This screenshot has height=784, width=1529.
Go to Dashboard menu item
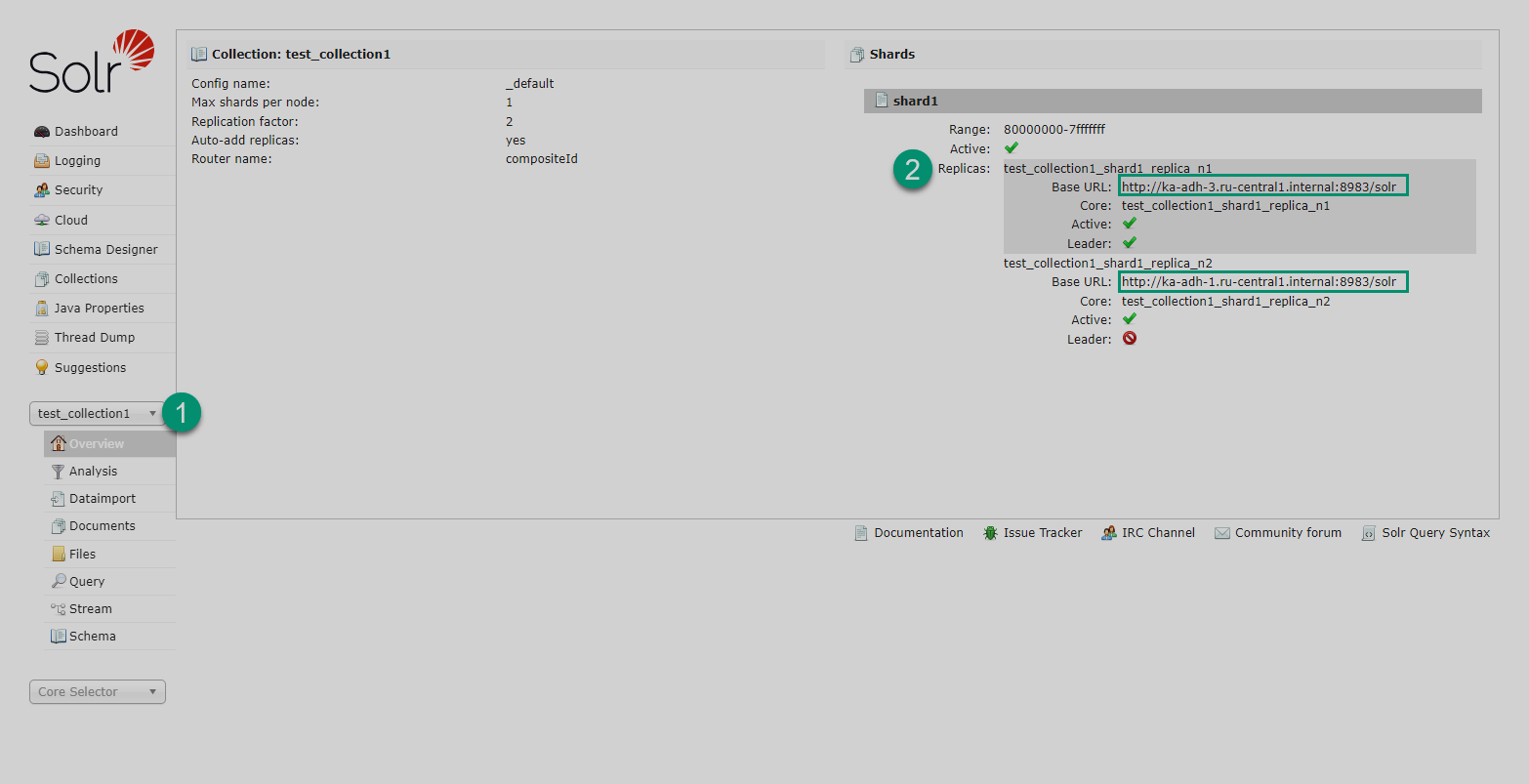[103, 132]
